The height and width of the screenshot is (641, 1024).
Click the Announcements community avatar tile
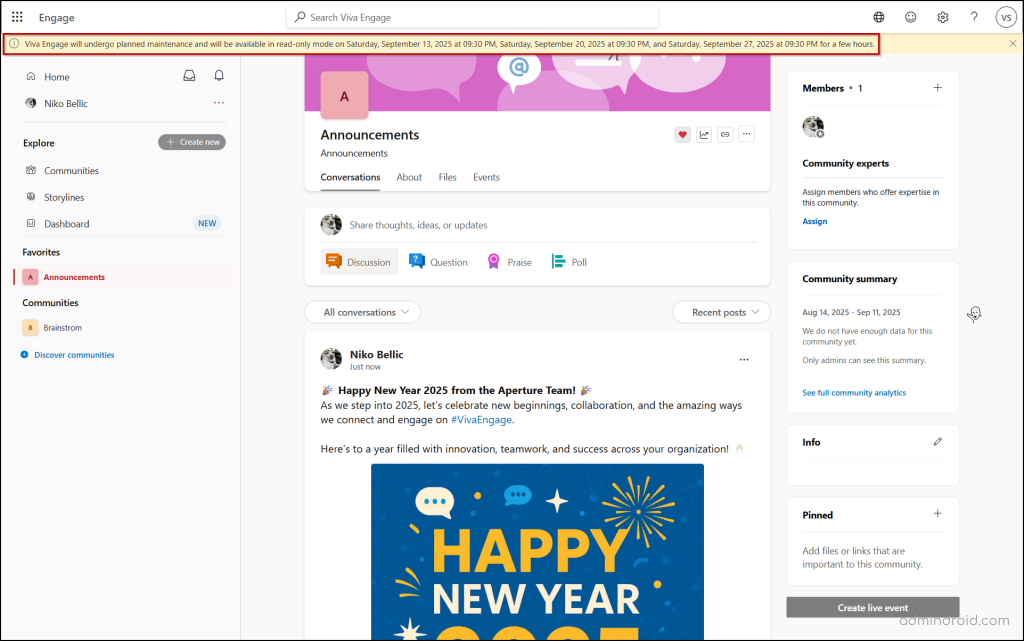tap(344, 96)
